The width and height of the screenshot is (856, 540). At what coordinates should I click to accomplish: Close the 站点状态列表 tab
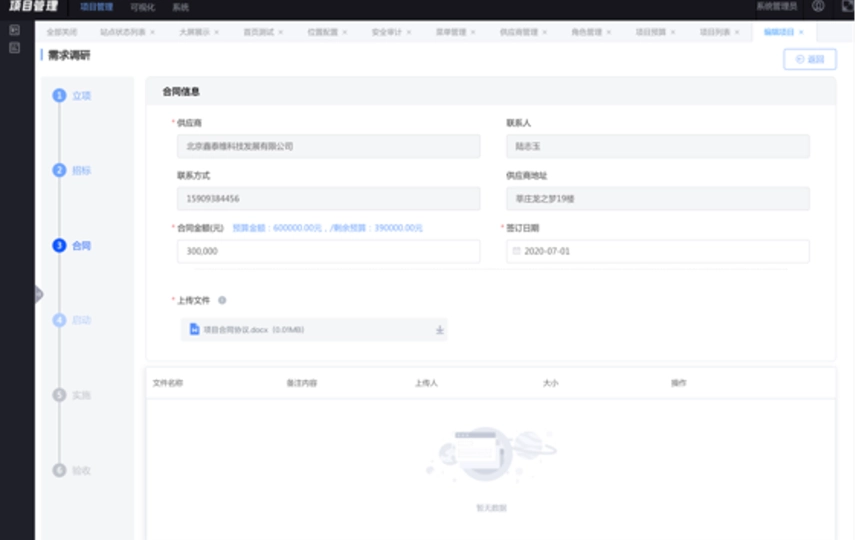[152, 32]
